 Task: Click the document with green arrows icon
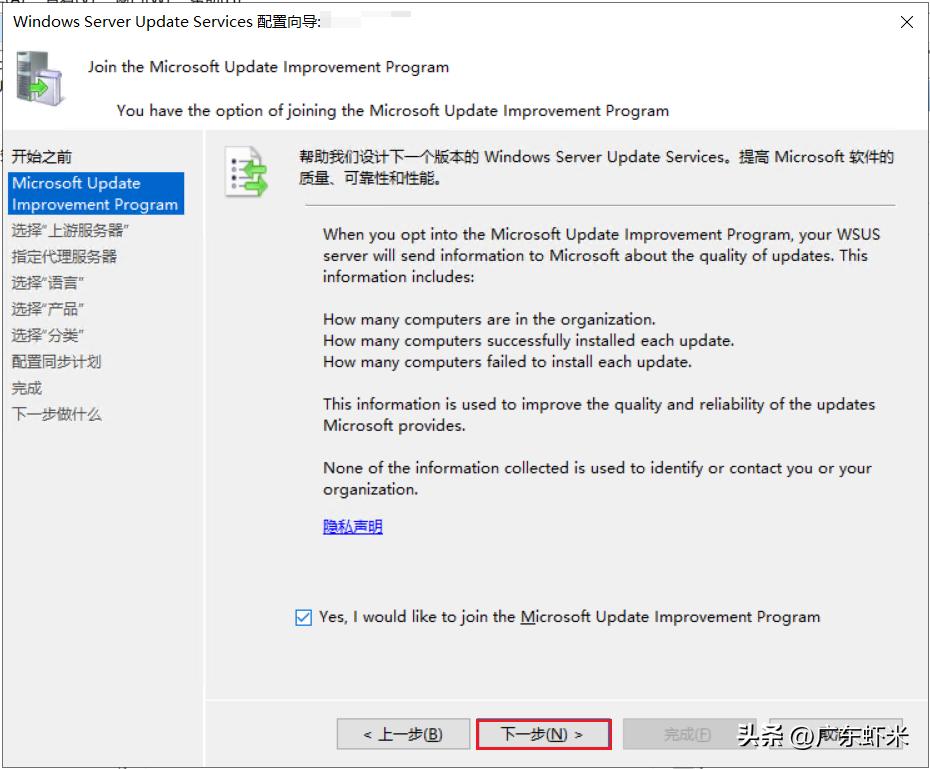tap(247, 172)
